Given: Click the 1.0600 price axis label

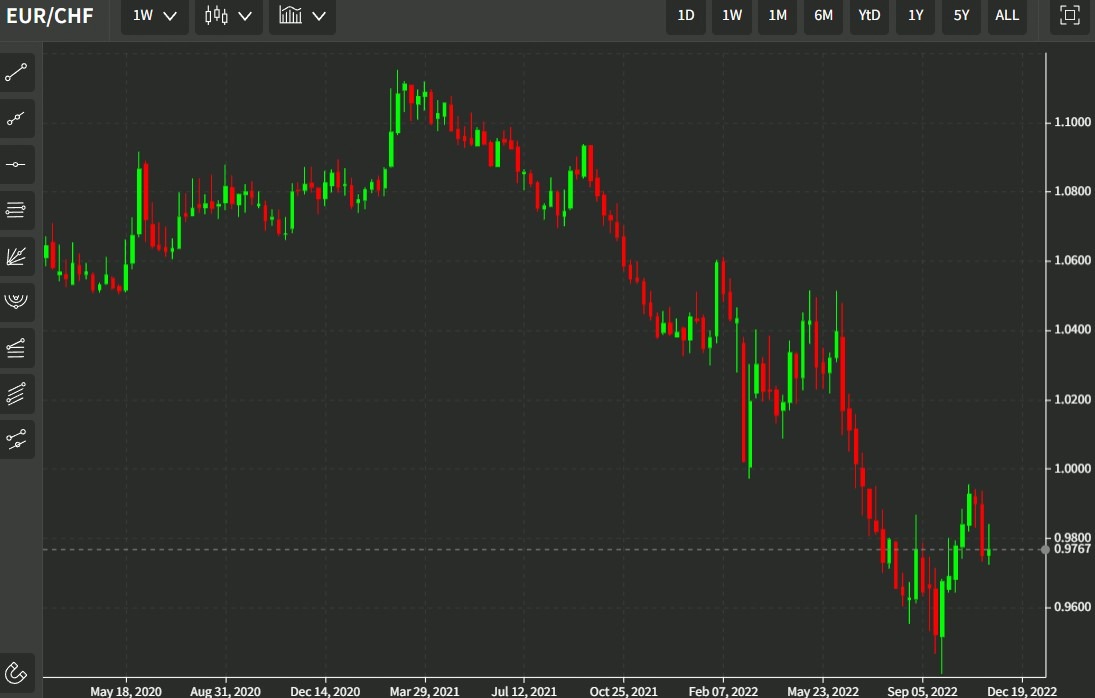Looking at the screenshot, I should point(1072,260).
